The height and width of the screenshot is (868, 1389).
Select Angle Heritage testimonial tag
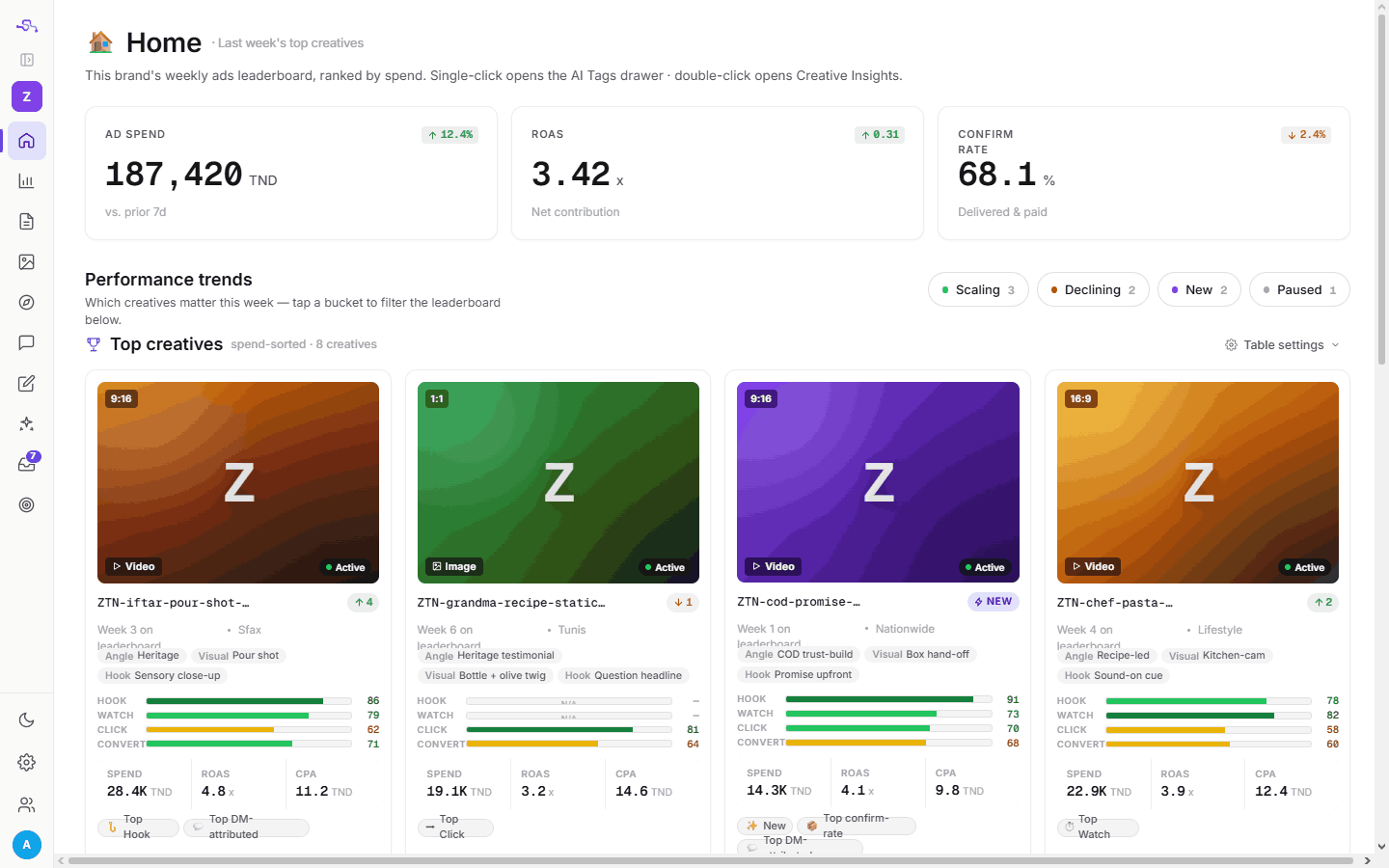(490, 656)
